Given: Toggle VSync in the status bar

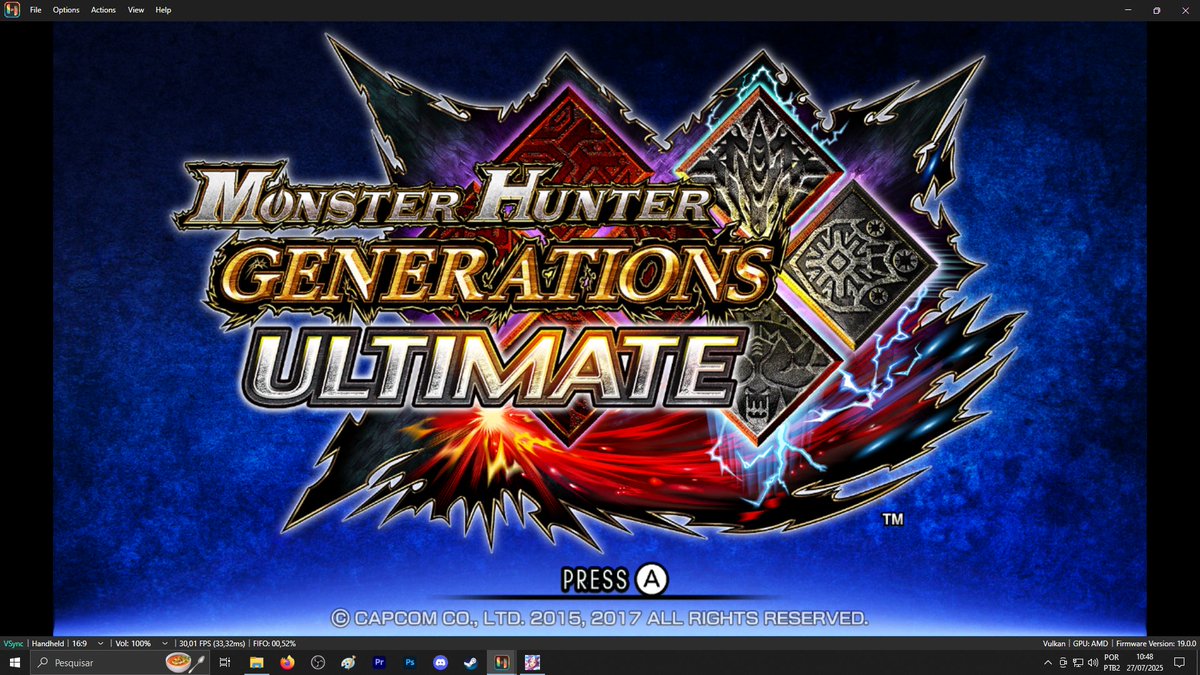Looking at the screenshot, I should click(x=14, y=643).
